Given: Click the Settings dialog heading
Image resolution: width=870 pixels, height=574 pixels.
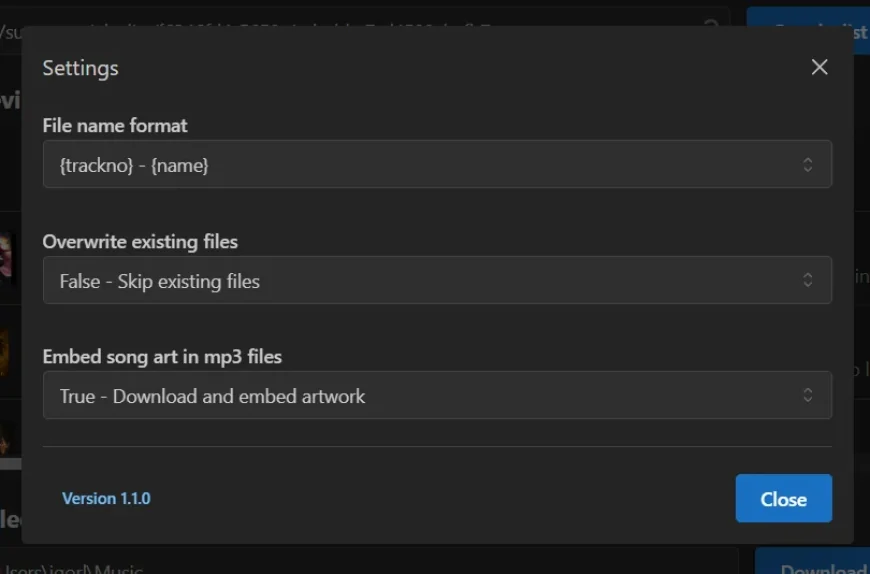Looking at the screenshot, I should click(80, 68).
